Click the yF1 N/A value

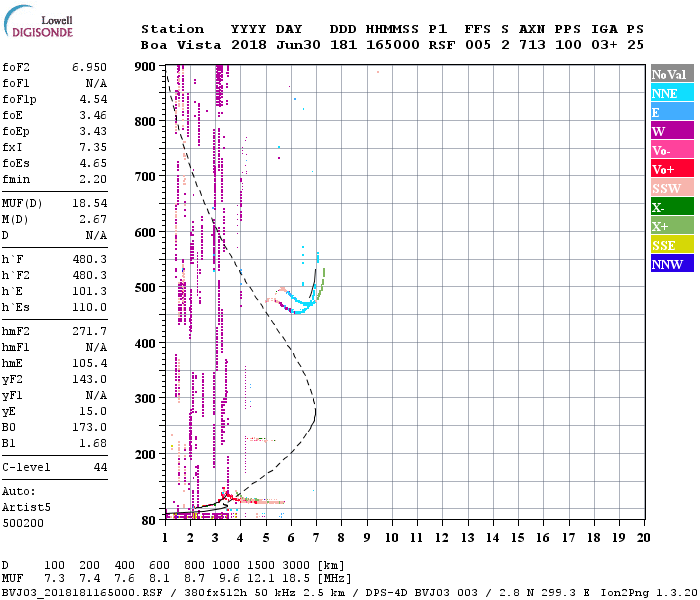pyautogui.click(x=96, y=396)
